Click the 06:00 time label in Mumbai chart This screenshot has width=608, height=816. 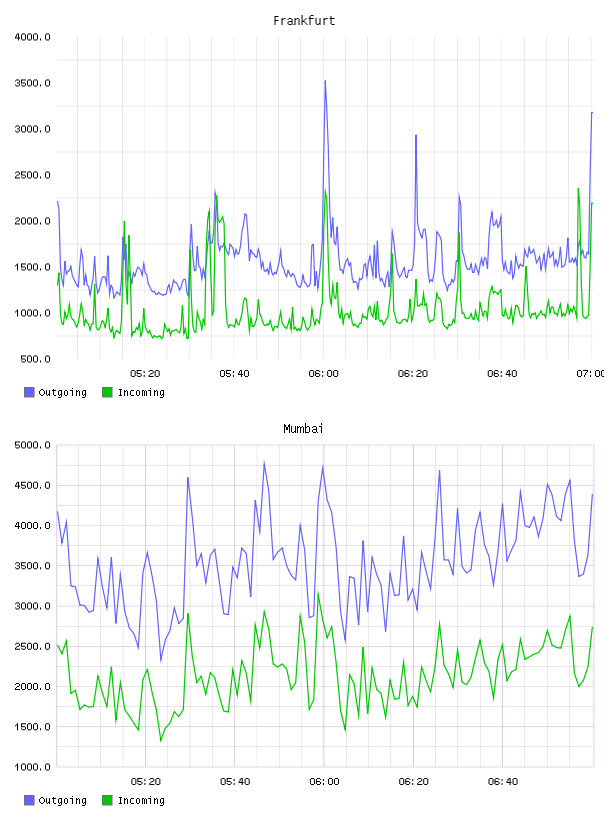pos(324,782)
